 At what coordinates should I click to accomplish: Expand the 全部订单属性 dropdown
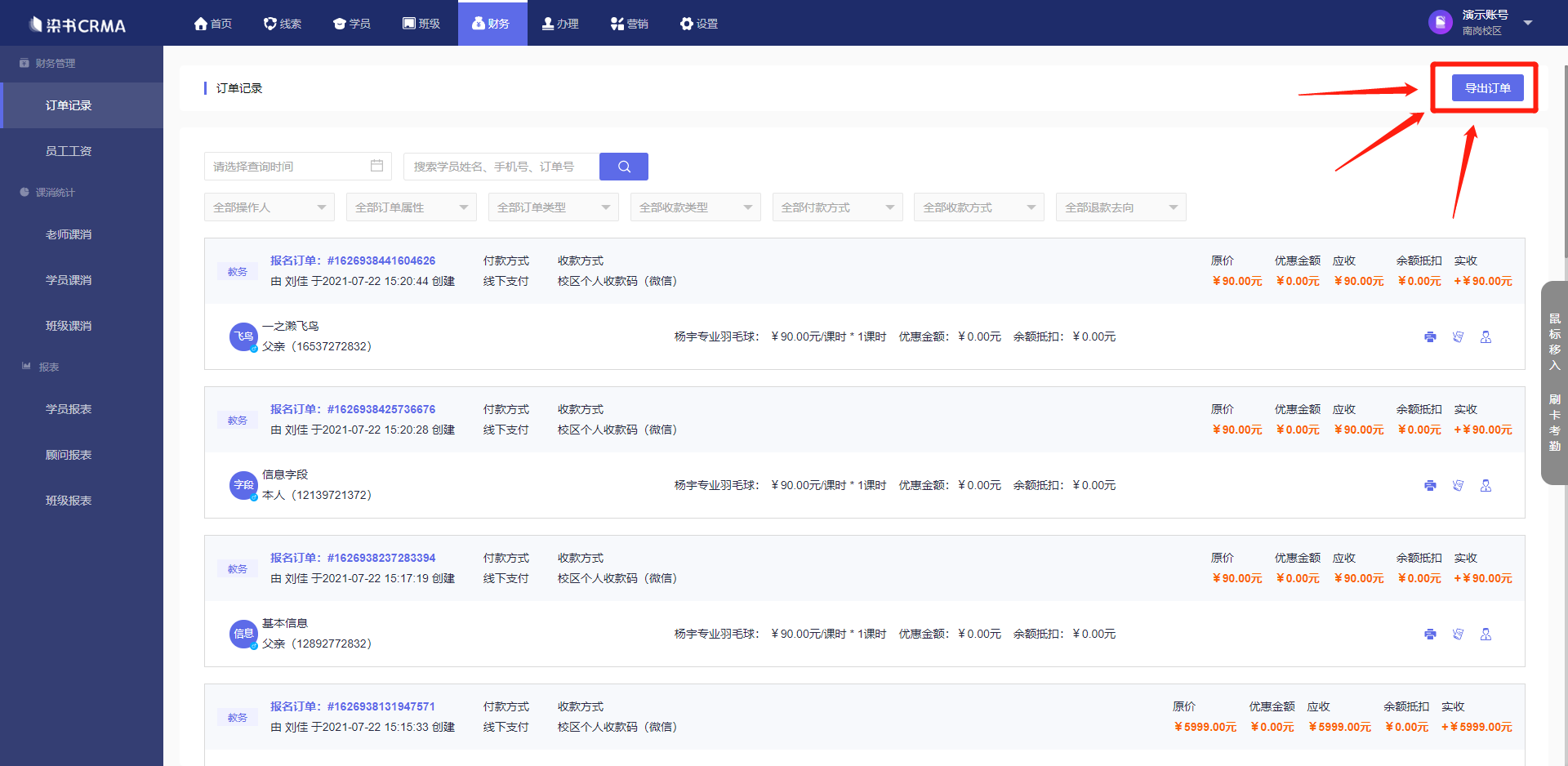coord(412,207)
